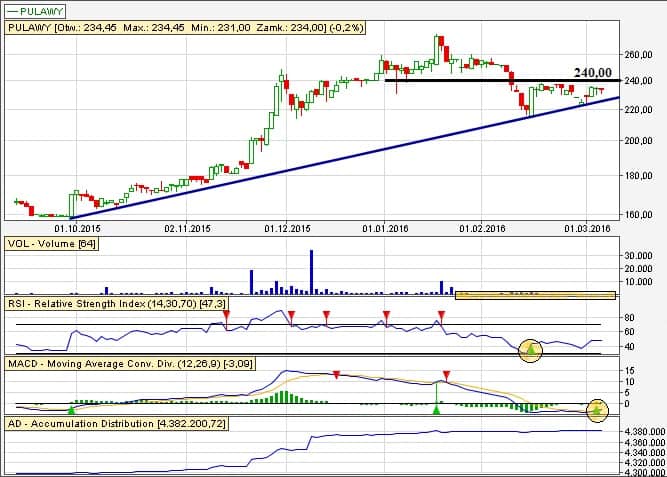Image resolution: width=667 pixels, height=477 pixels.
Task: Click the circled green RSI buy arrow
Action: coord(531,348)
